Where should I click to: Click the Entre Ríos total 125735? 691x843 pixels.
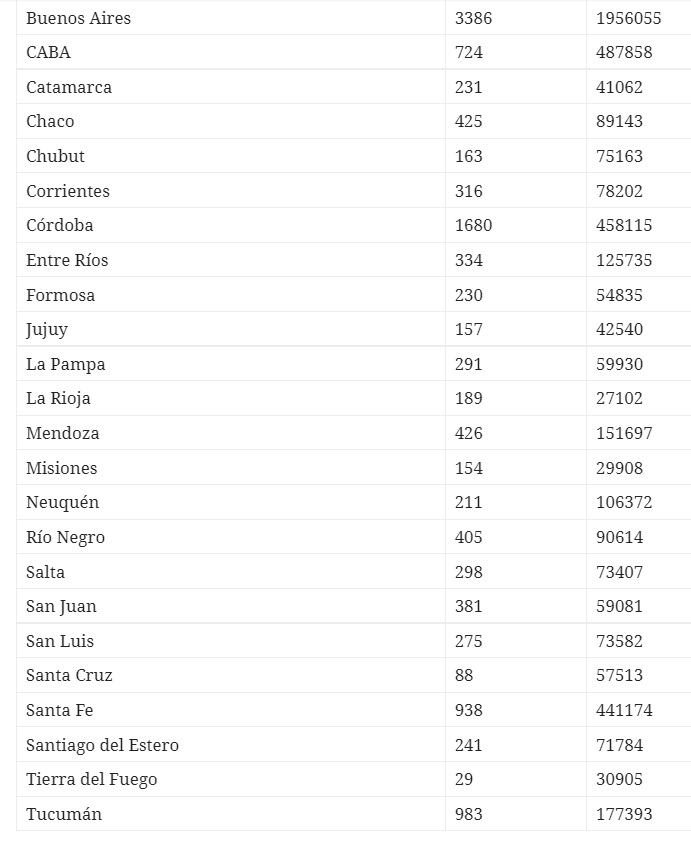624,260
